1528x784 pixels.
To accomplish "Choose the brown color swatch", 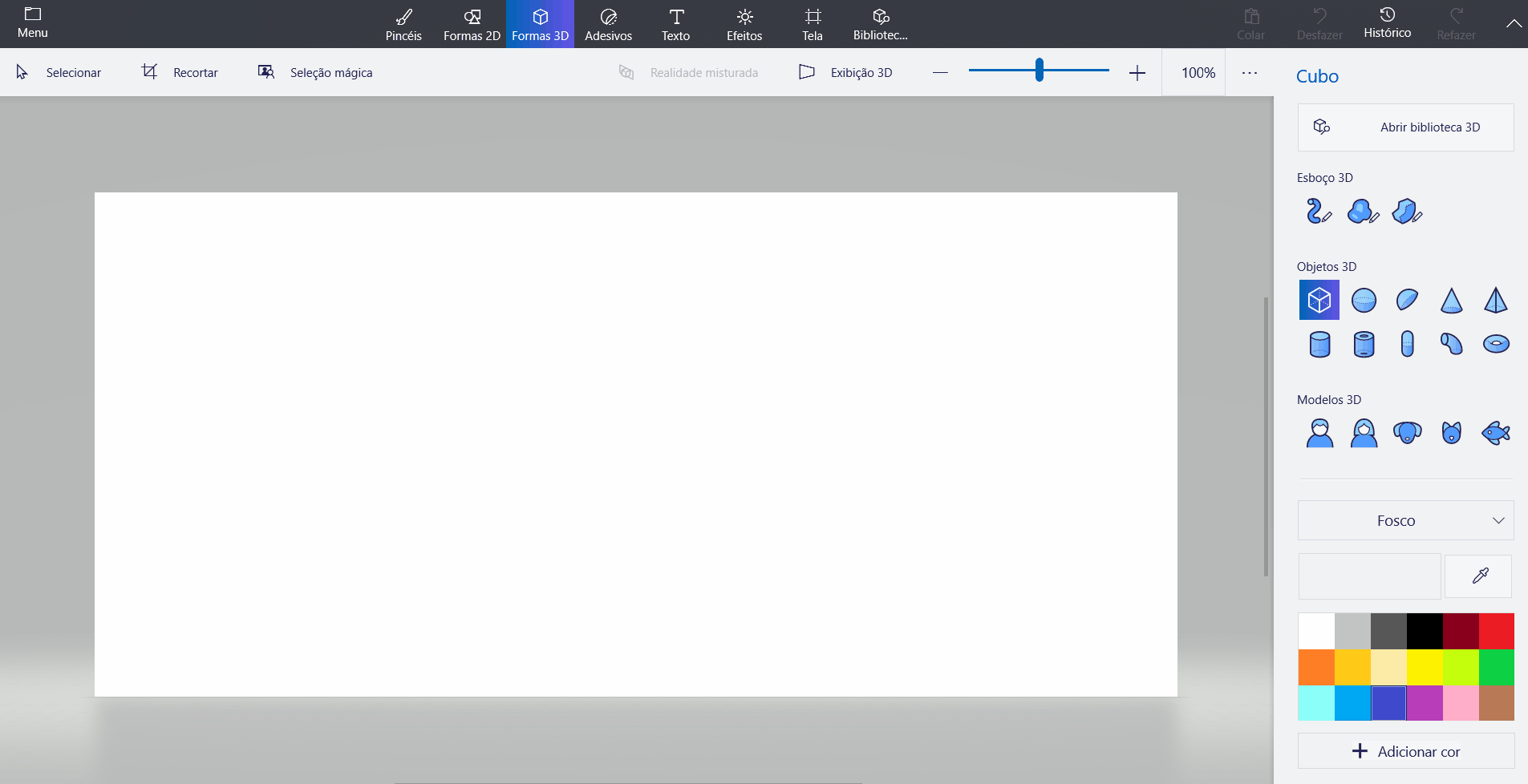I will point(1497,703).
